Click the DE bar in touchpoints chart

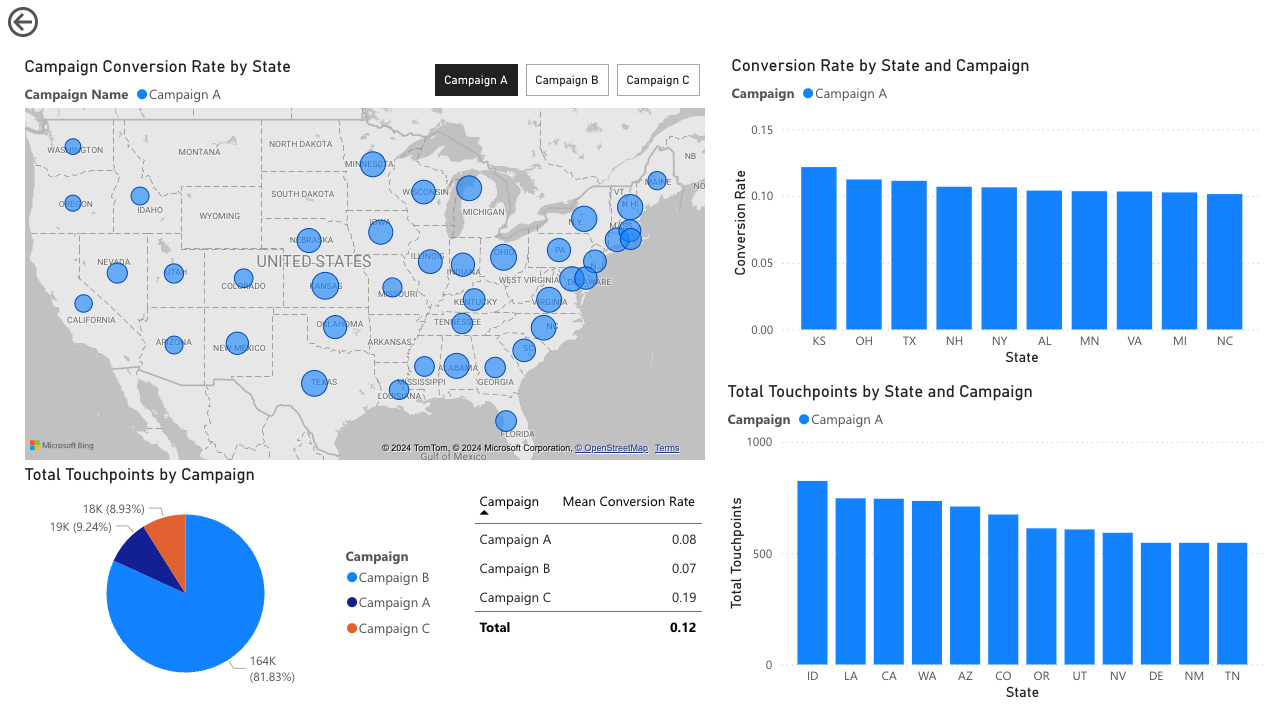[x=1156, y=604]
